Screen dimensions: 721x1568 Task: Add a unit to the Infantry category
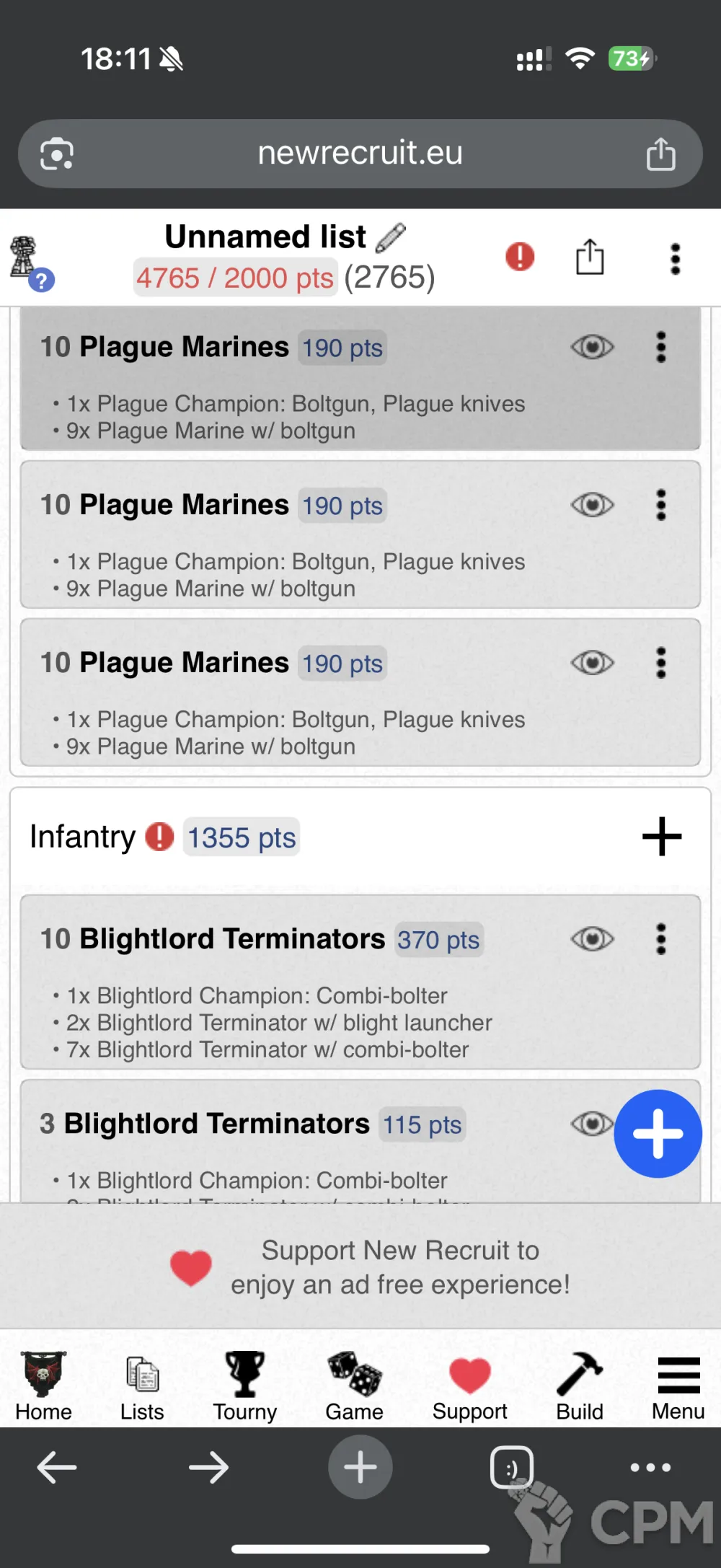coord(661,837)
